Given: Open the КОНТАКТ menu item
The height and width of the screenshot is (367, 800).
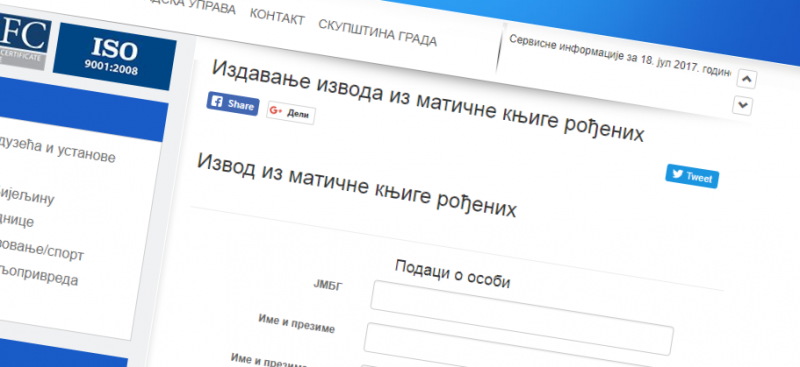Looking at the screenshot, I should [x=277, y=17].
